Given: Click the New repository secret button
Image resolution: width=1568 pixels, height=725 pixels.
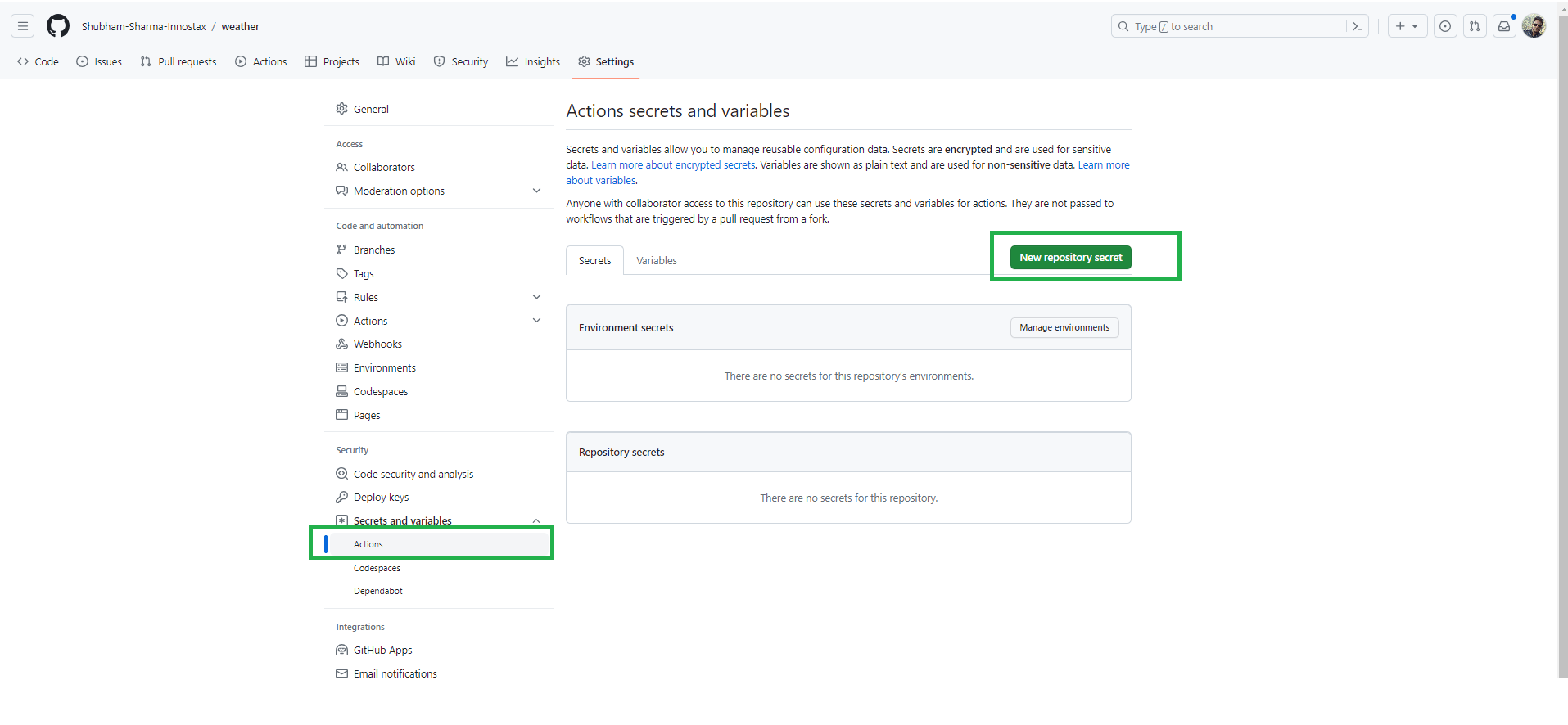Looking at the screenshot, I should point(1071,257).
